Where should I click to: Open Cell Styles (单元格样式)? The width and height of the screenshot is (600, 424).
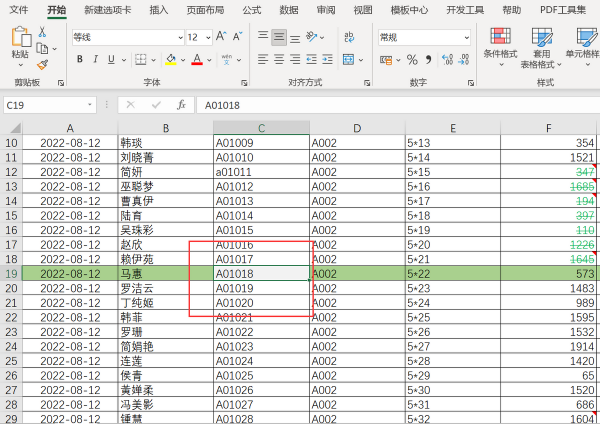[x=585, y=46]
